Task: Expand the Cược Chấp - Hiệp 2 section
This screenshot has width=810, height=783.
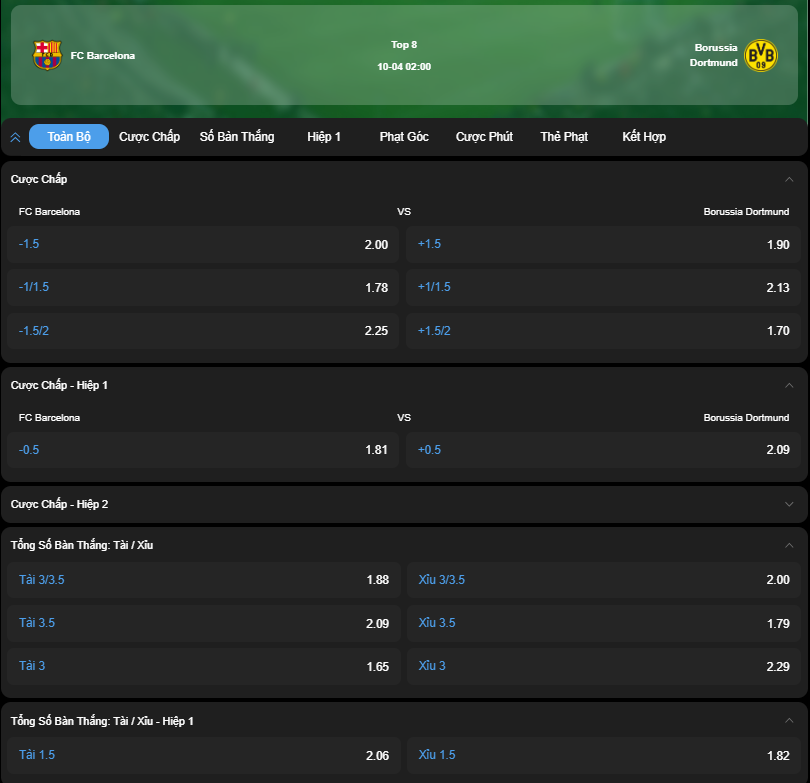Action: pos(789,504)
